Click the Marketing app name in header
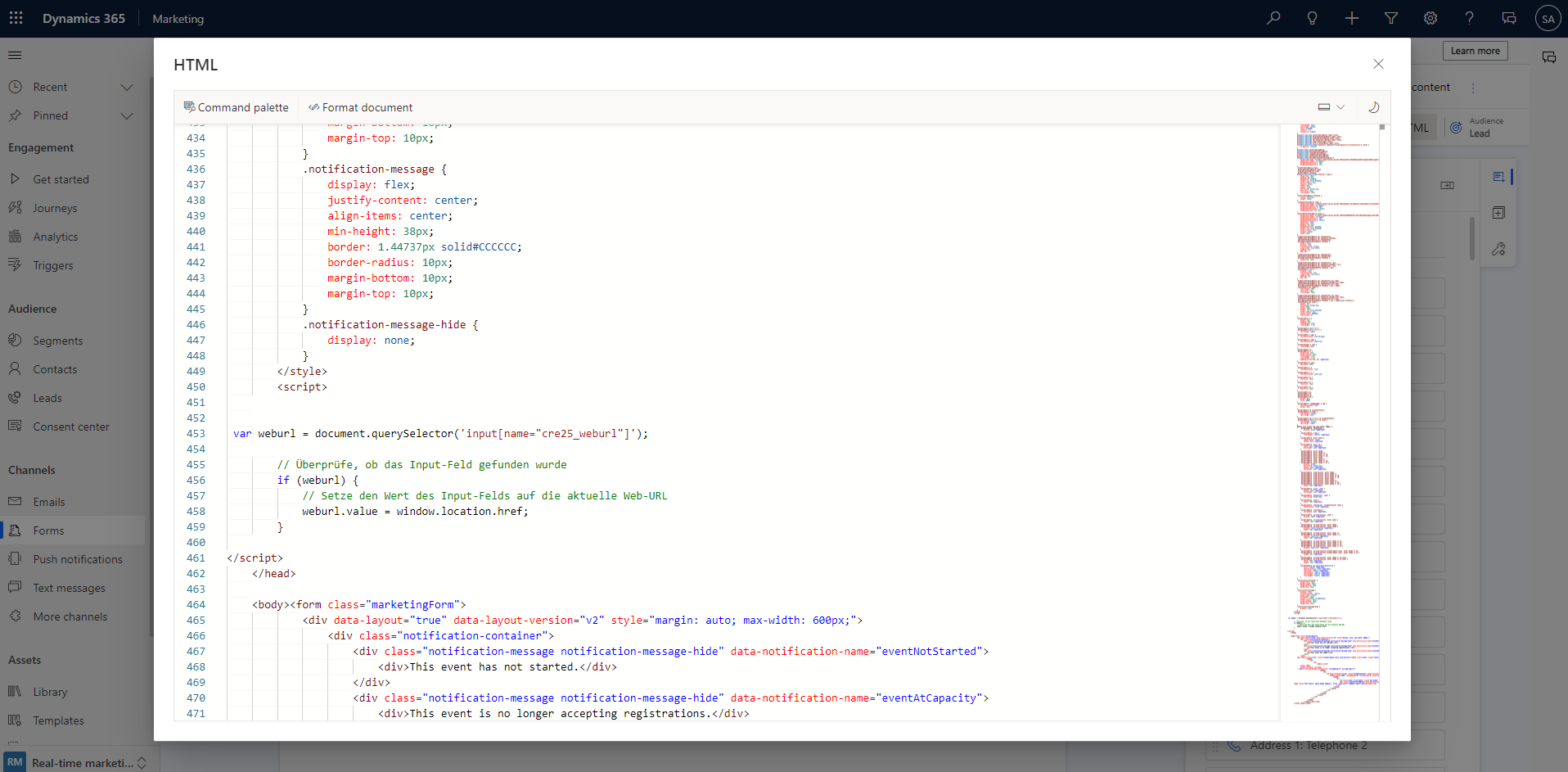The image size is (1568, 772). (178, 19)
